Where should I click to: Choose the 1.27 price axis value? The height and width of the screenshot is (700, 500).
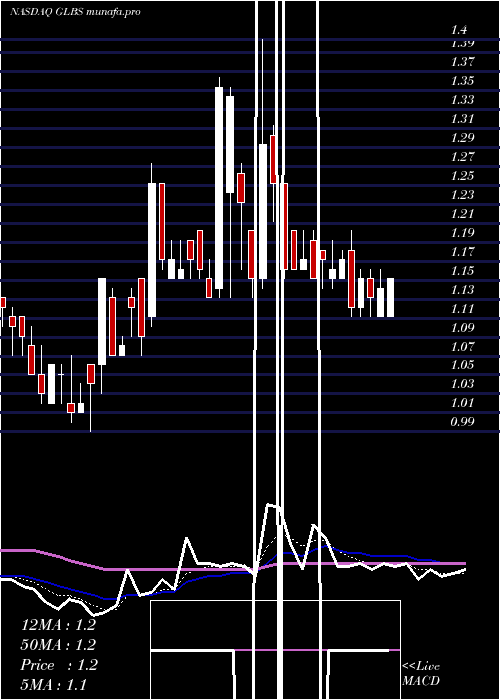[462, 157]
